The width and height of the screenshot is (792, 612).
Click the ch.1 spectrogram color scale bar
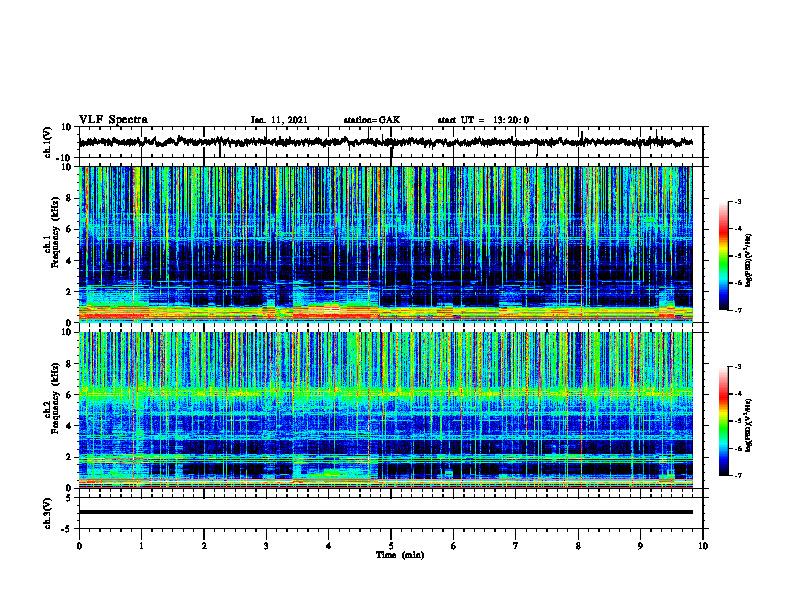coord(723,256)
